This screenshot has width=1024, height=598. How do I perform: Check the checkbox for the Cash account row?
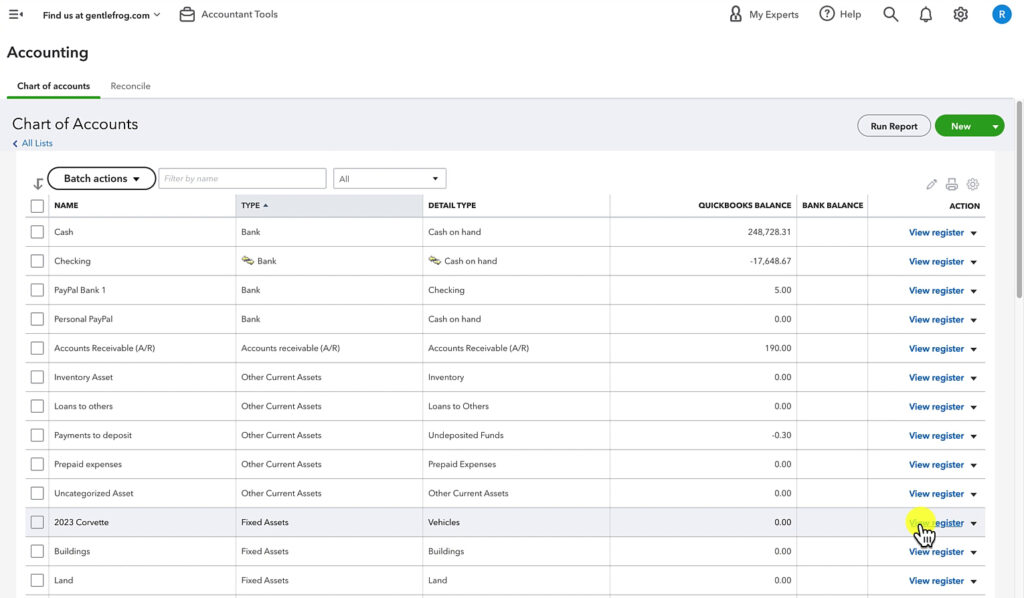tap(37, 232)
